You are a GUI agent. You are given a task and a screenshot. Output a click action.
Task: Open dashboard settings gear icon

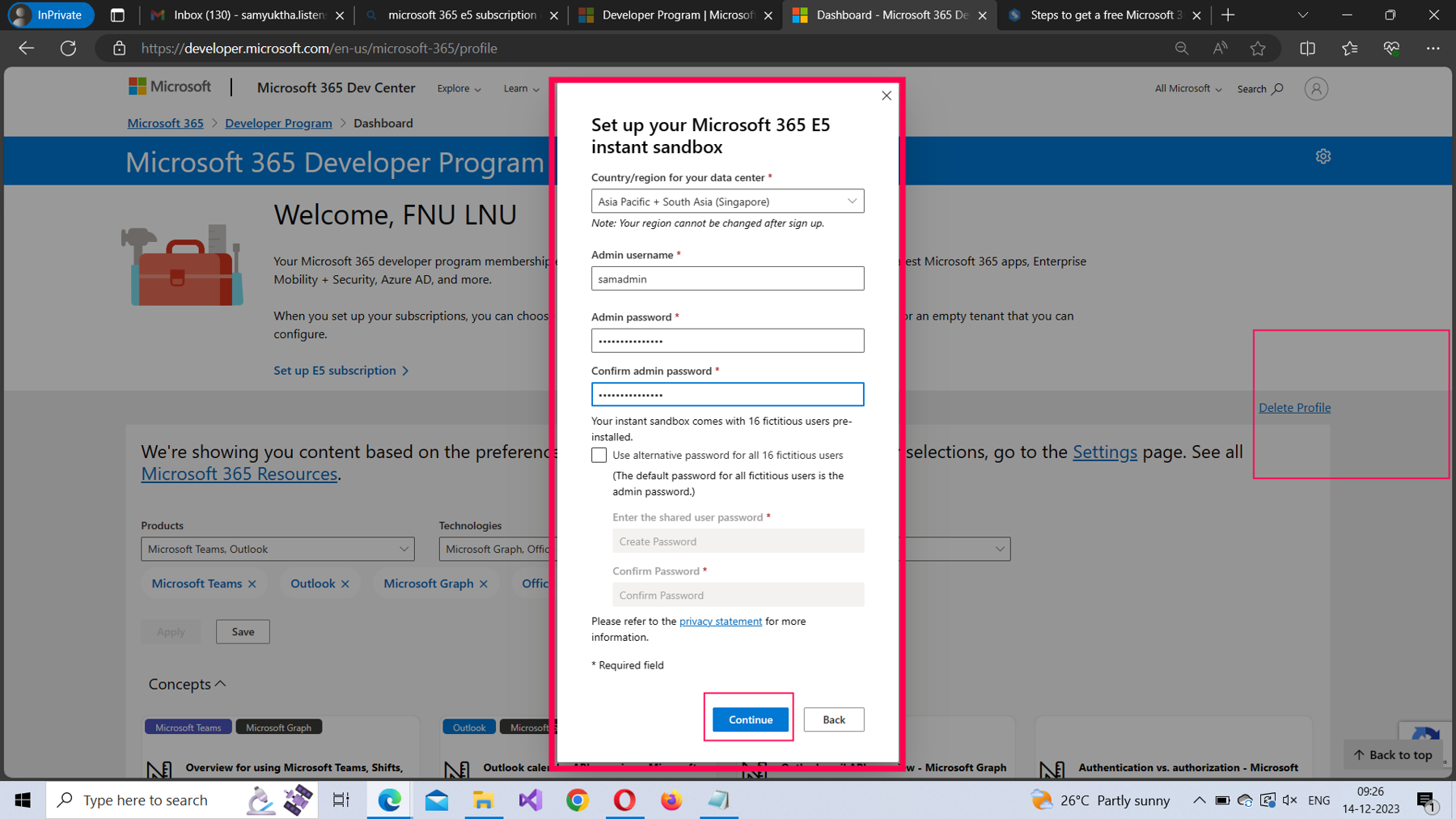(x=1323, y=156)
